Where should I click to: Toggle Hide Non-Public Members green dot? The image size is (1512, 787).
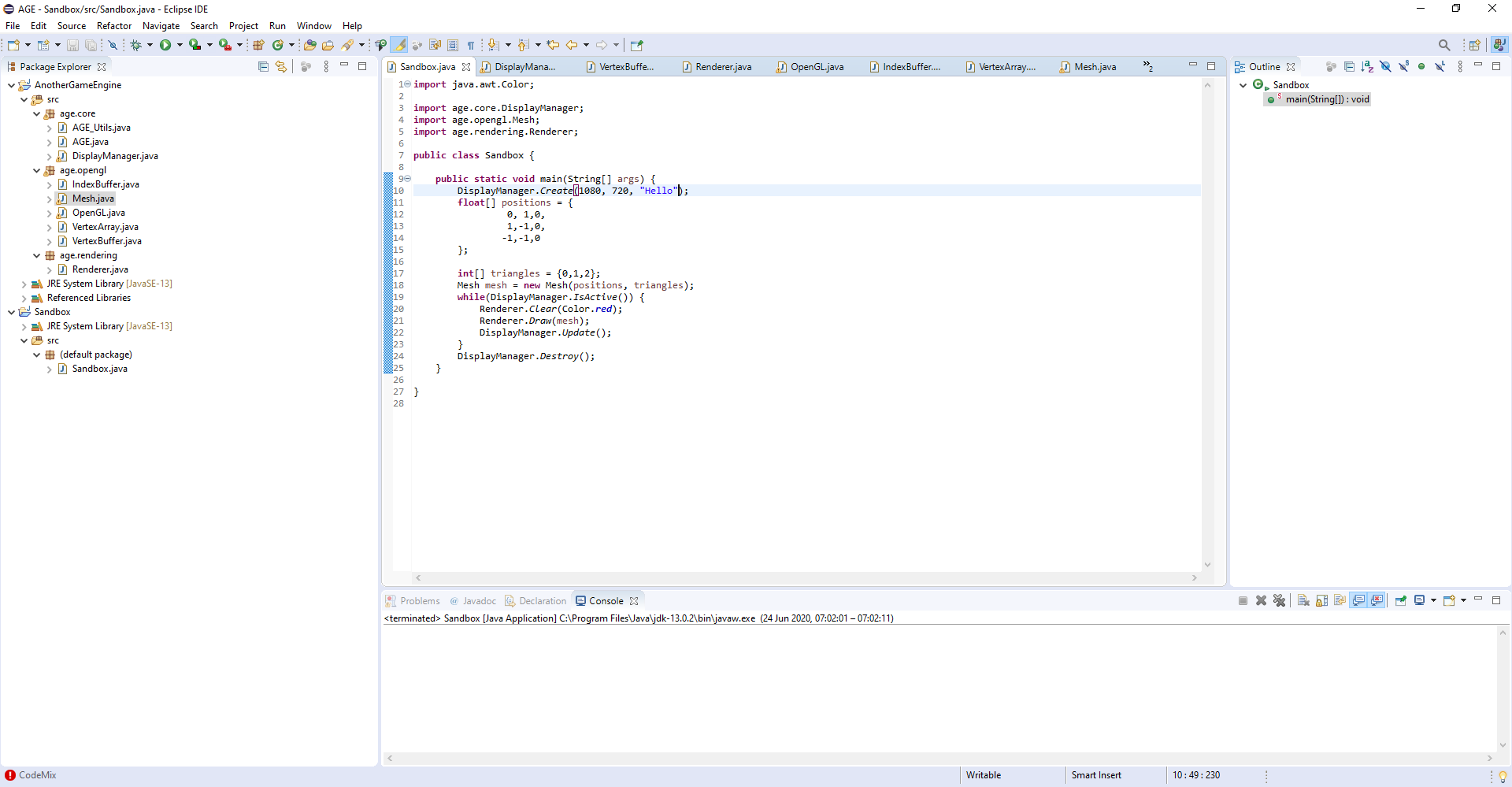pyautogui.click(x=1421, y=66)
